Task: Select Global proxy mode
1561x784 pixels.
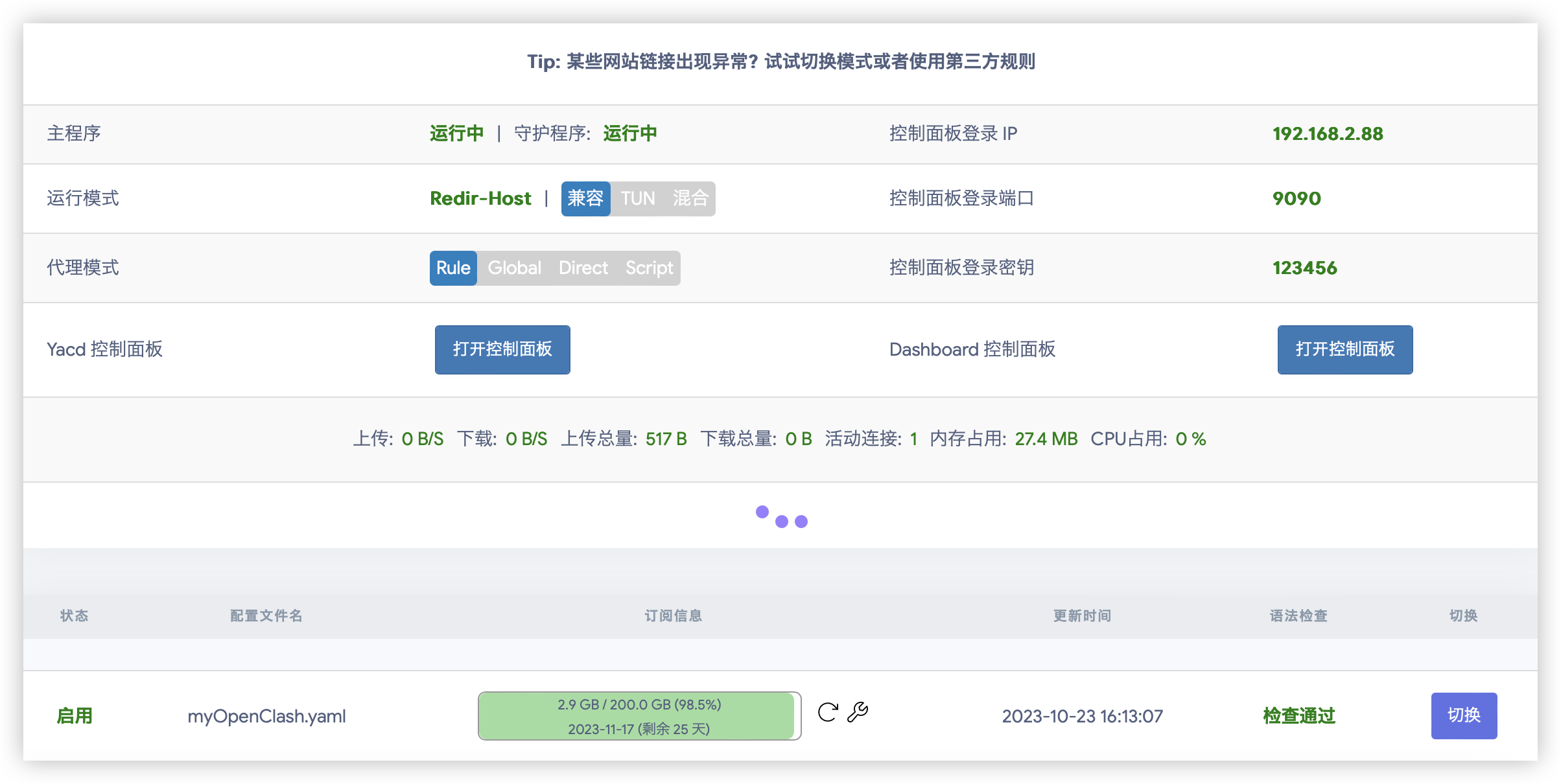Action: coord(514,268)
